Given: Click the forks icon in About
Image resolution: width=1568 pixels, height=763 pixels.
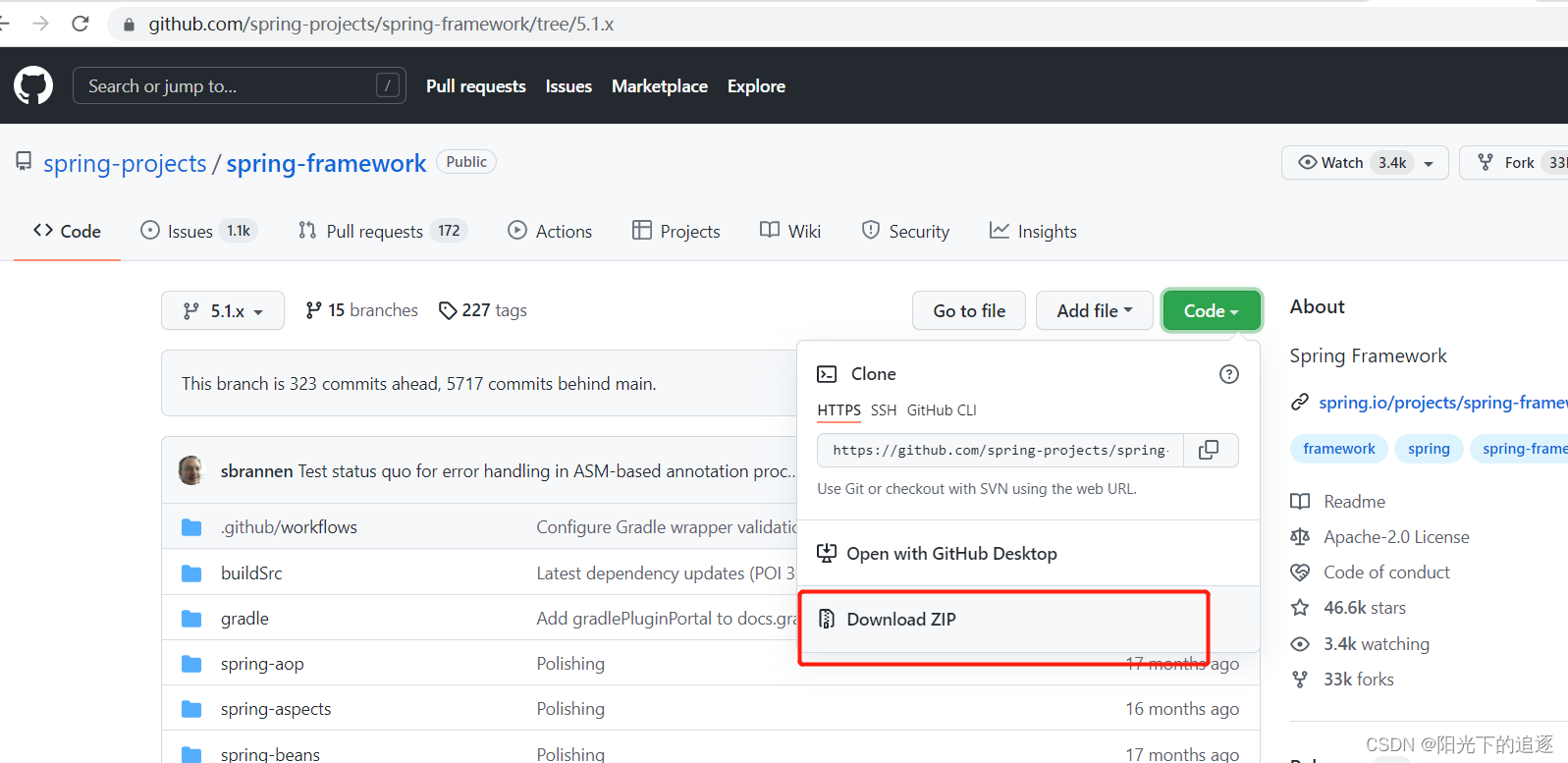Looking at the screenshot, I should pyautogui.click(x=1300, y=680).
